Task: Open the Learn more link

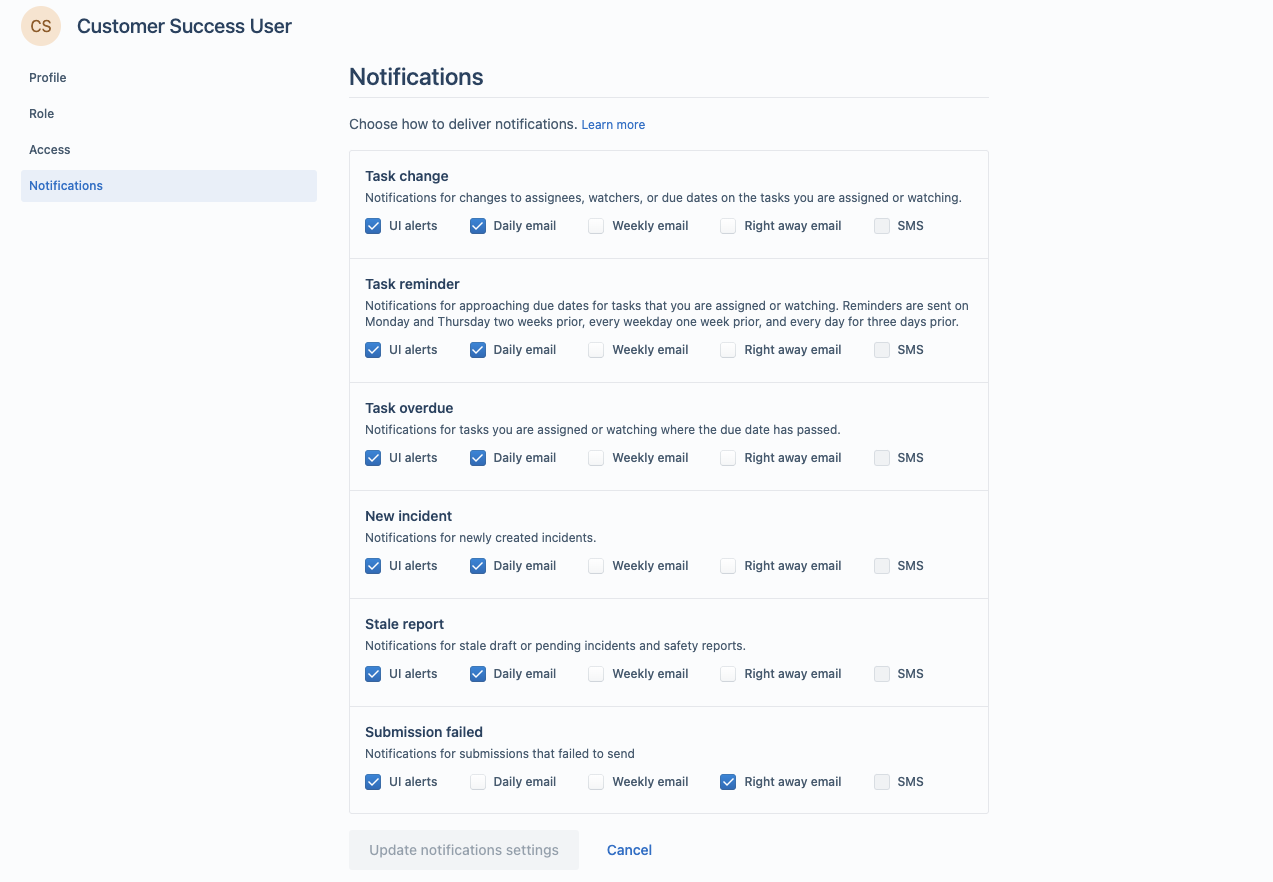Action: tap(613, 125)
